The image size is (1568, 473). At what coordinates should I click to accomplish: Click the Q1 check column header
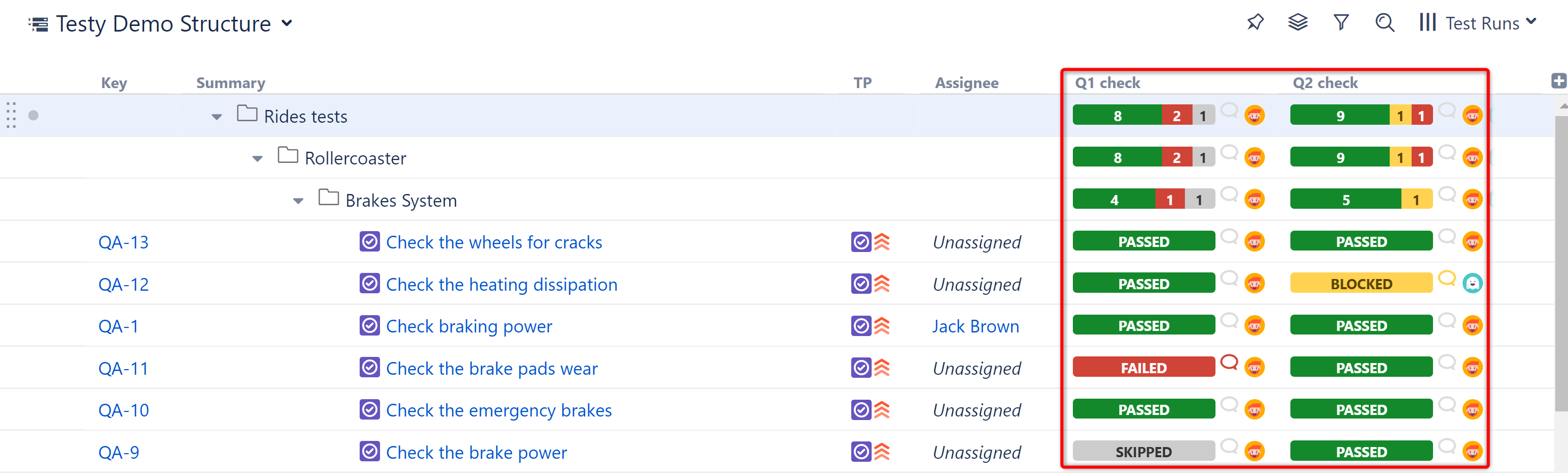point(1106,83)
